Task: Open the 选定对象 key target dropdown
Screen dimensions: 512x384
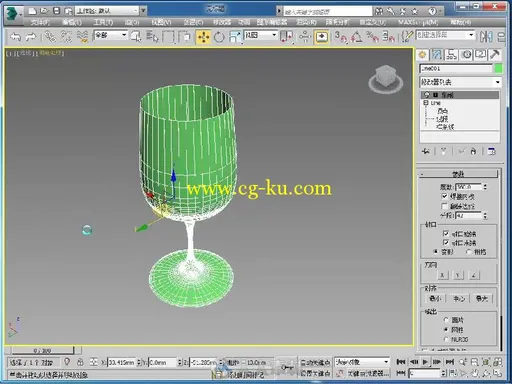Action: (x=362, y=362)
